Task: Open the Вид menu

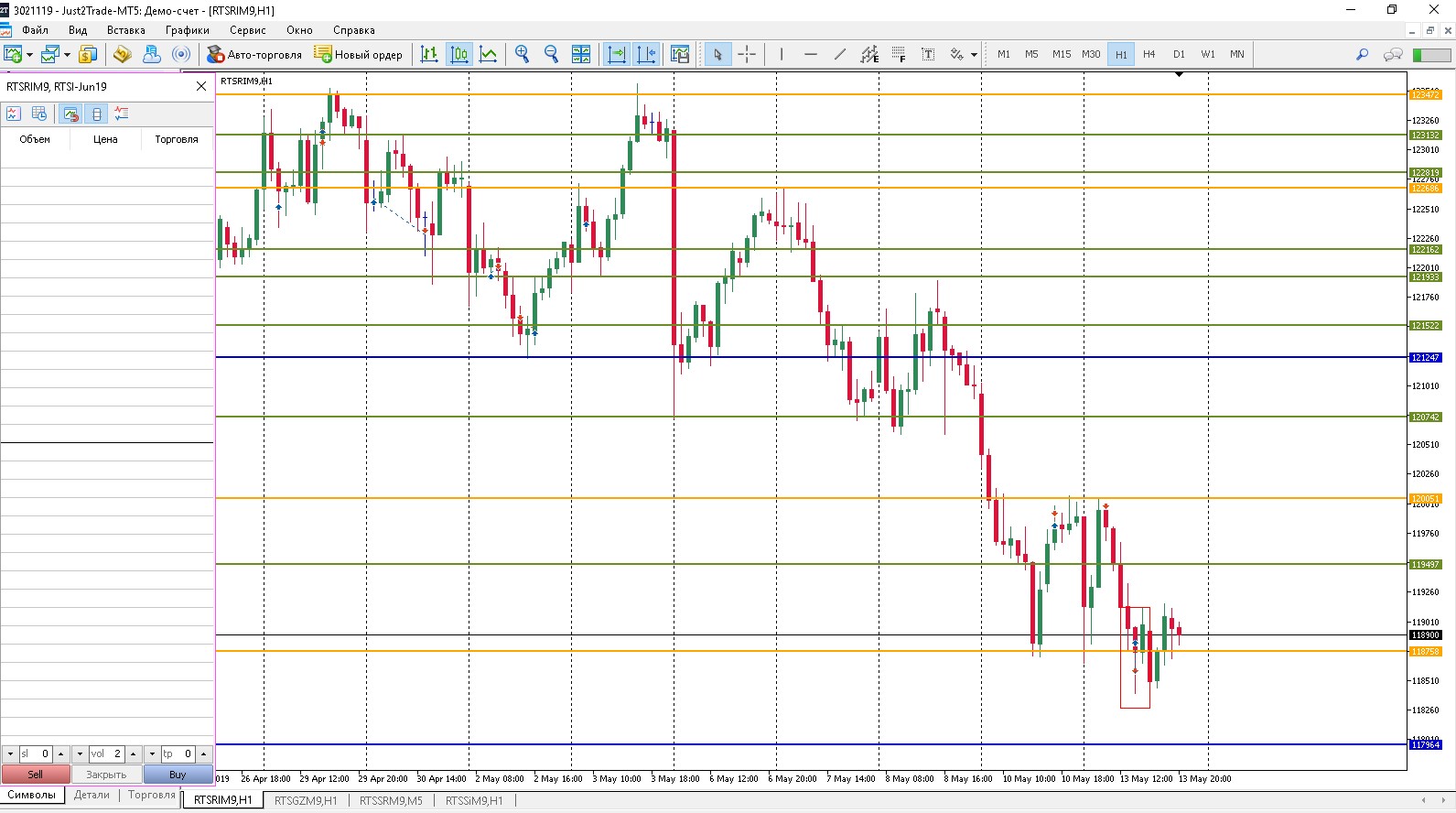Action: coord(78,30)
